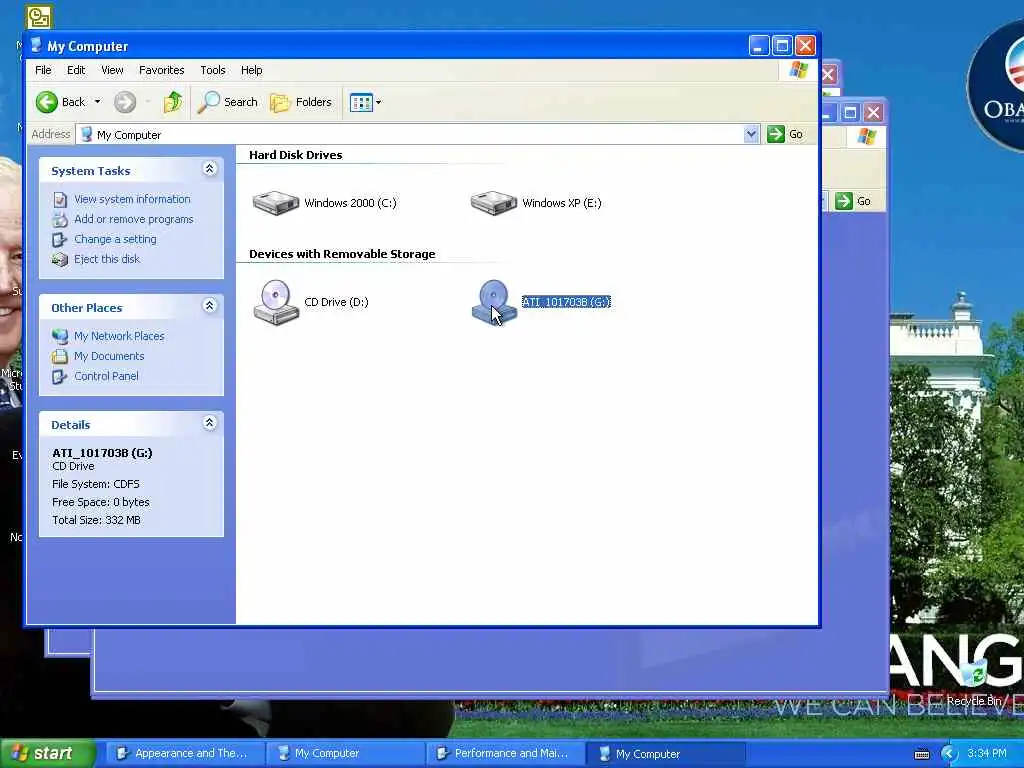This screenshot has height=768, width=1024.
Task: Select the Windows 2000 (C:) drive icon
Action: point(276,202)
